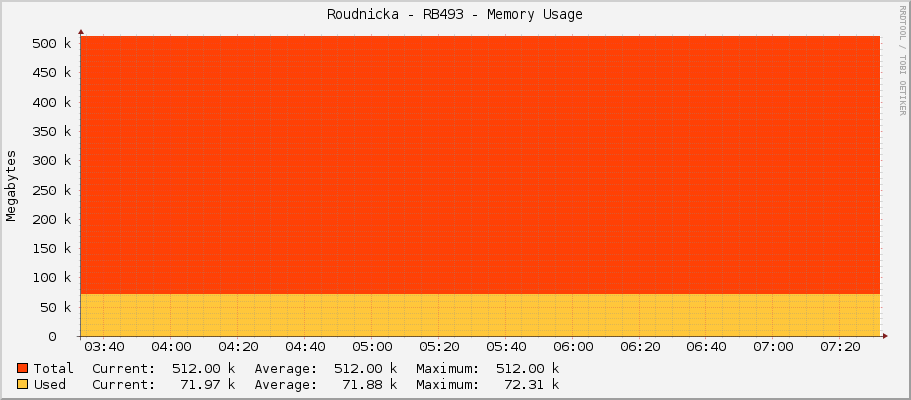Click Total Average value 512.00 k
This screenshot has width=911, height=400.
(x=365, y=369)
